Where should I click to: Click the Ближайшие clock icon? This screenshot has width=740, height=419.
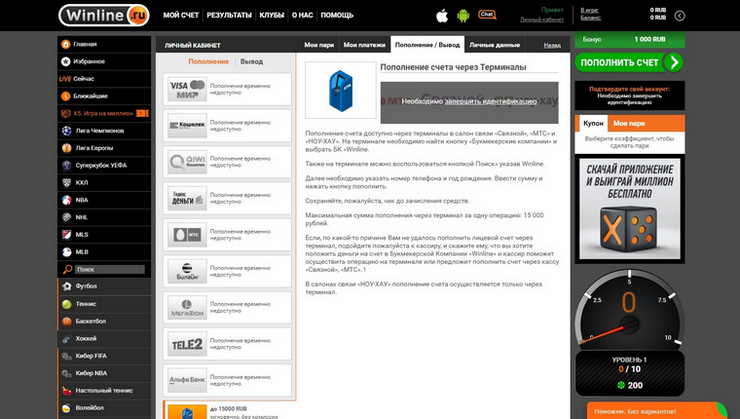point(66,96)
